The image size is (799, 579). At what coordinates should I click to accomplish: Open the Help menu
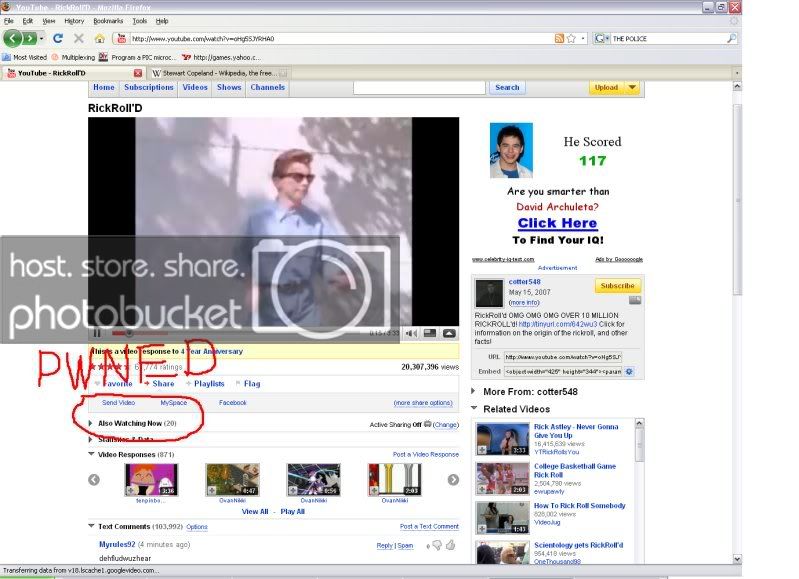click(x=162, y=21)
